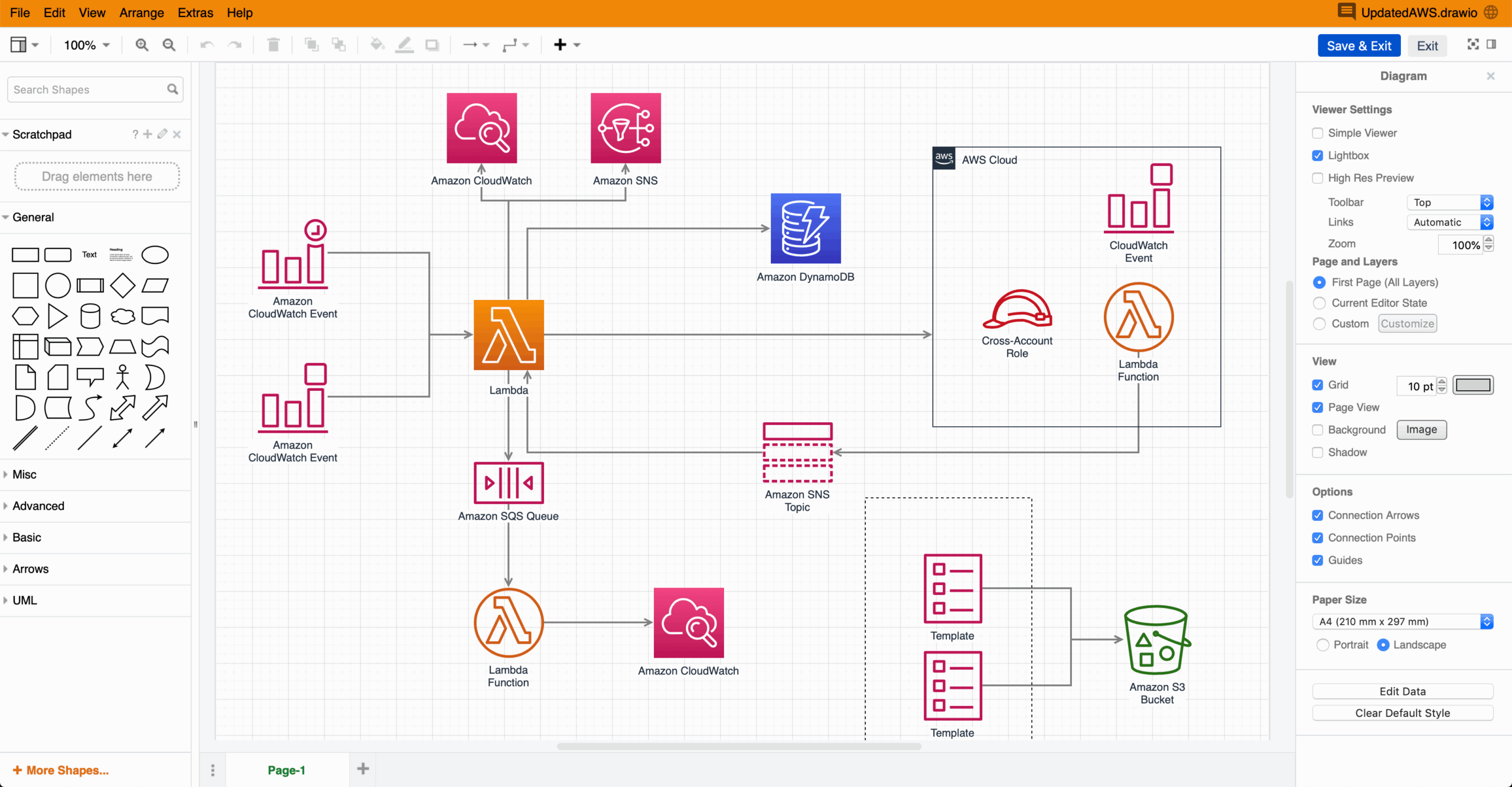Image resolution: width=1512 pixels, height=787 pixels.
Task: Select the Amazon SQS Queue icon
Action: (509, 483)
